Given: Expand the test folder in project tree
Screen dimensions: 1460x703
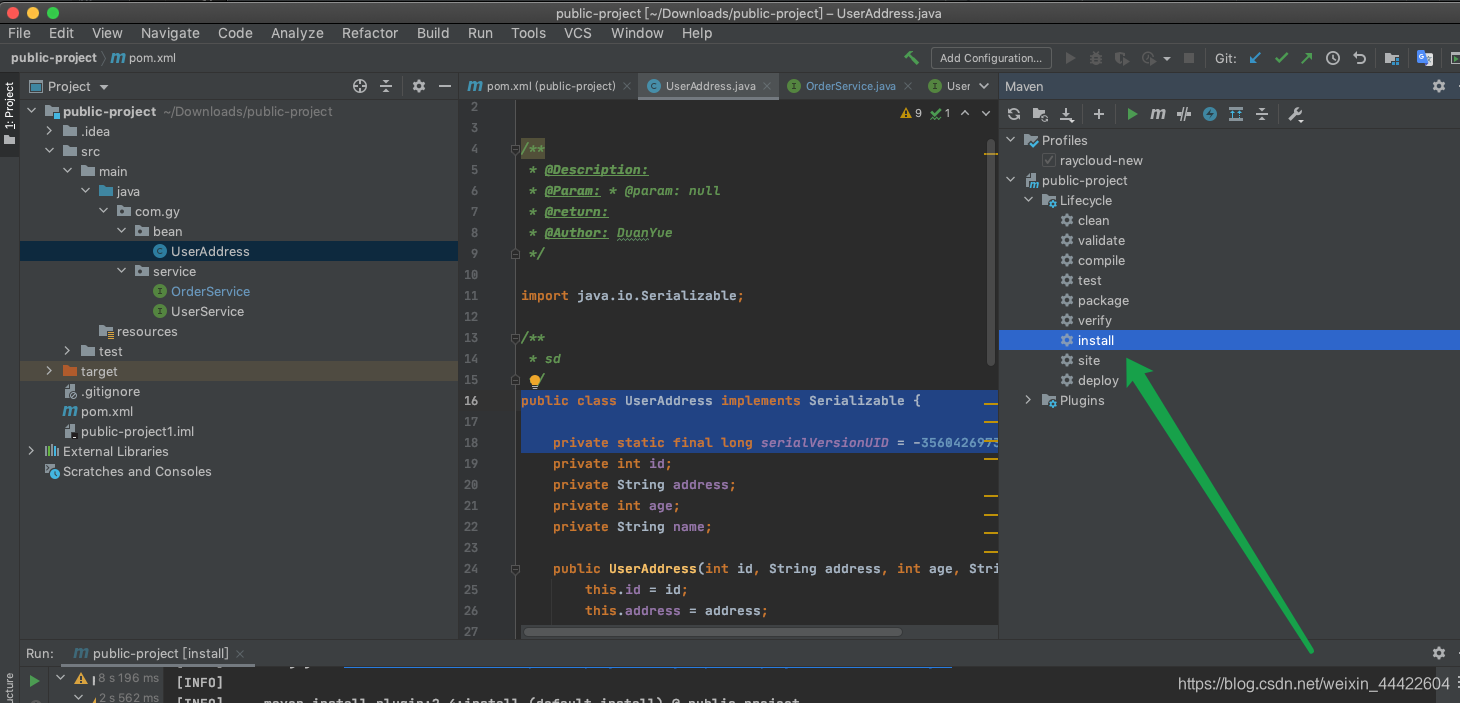Looking at the screenshot, I should 68,351.
